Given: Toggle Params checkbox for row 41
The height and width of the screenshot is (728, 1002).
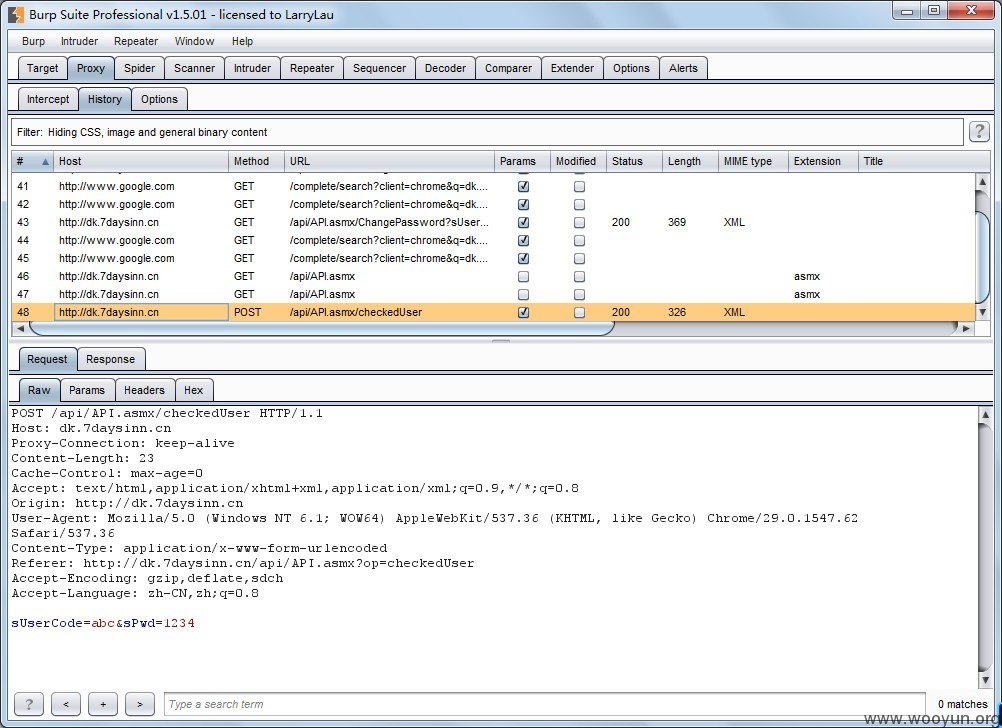Looking at the screenshot, I should pyautogui.click(x=523, y=187).
